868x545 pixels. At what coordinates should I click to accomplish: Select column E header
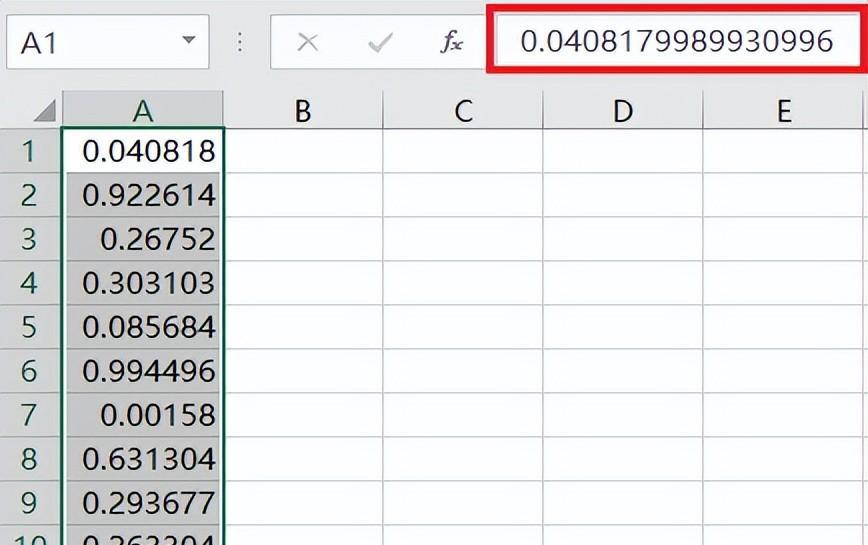point(783,110)
